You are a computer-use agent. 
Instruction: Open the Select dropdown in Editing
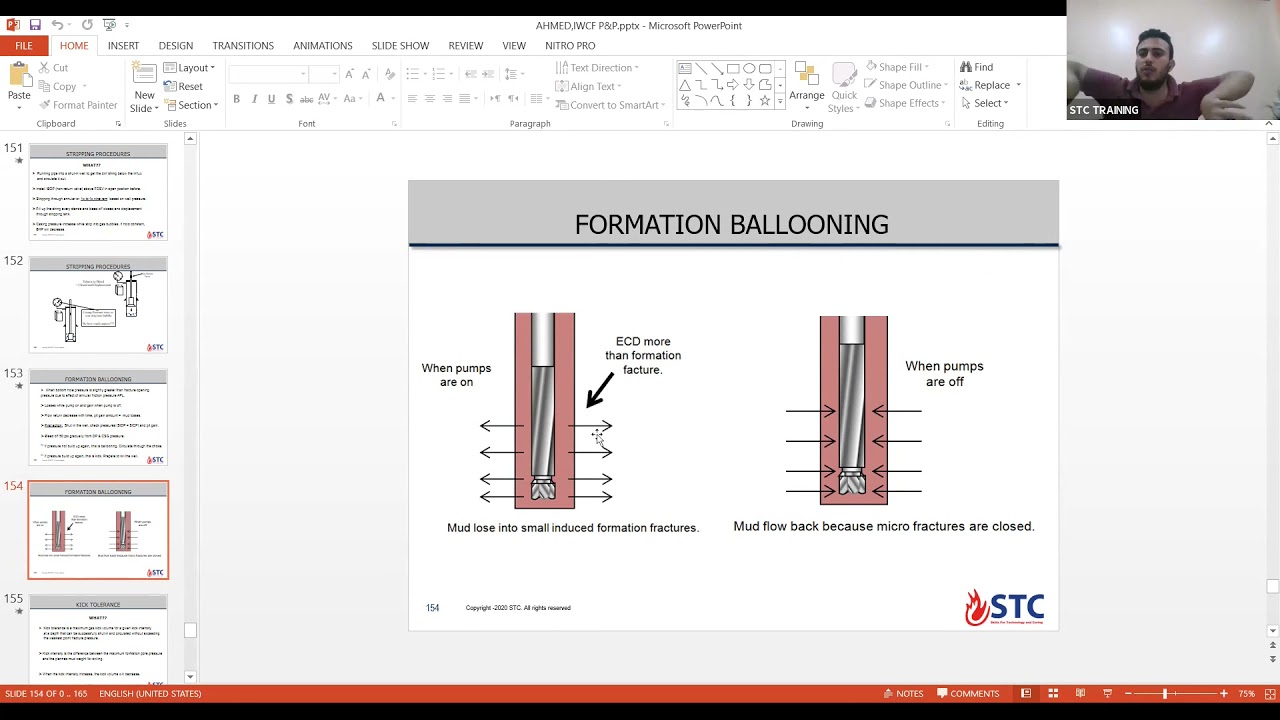(x=984, y=103)
